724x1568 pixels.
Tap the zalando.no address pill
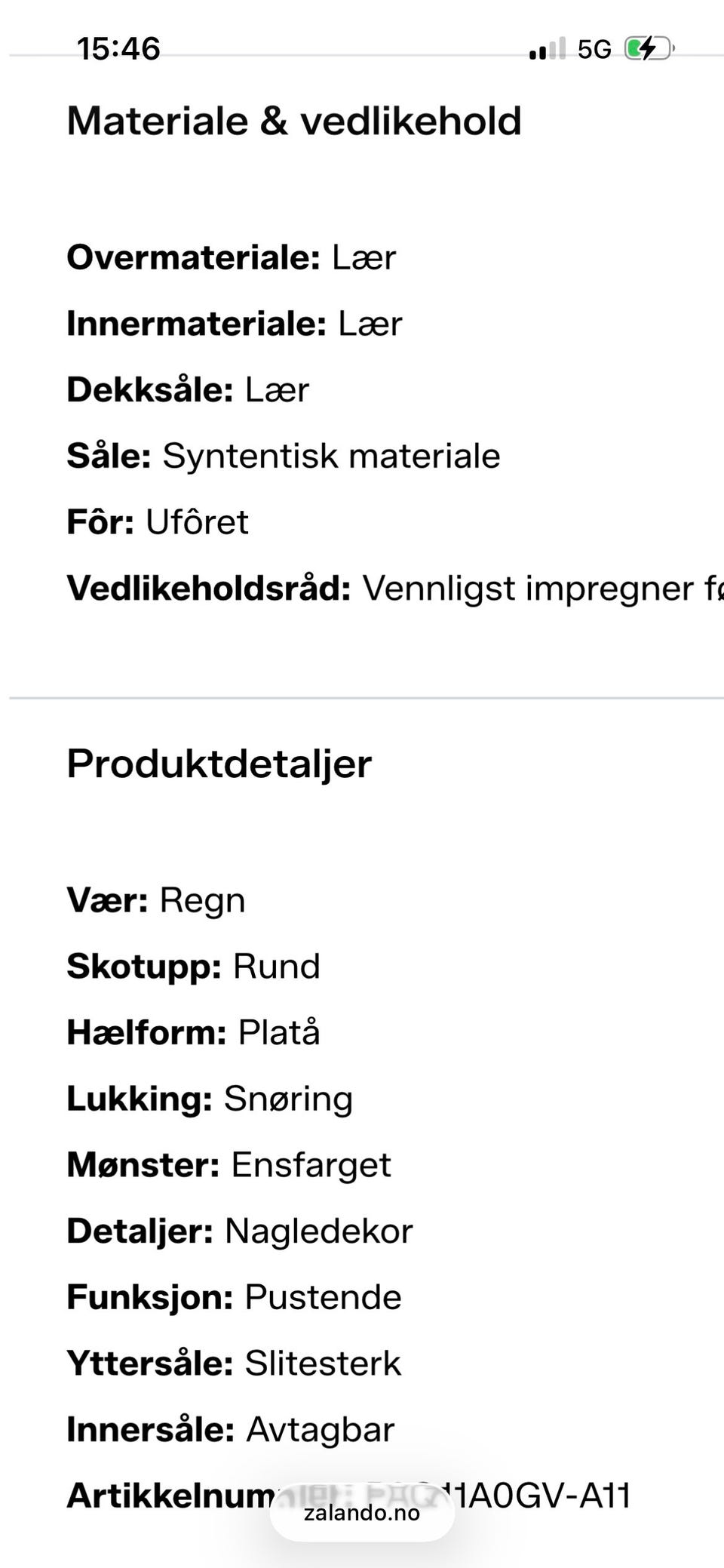362,1513
